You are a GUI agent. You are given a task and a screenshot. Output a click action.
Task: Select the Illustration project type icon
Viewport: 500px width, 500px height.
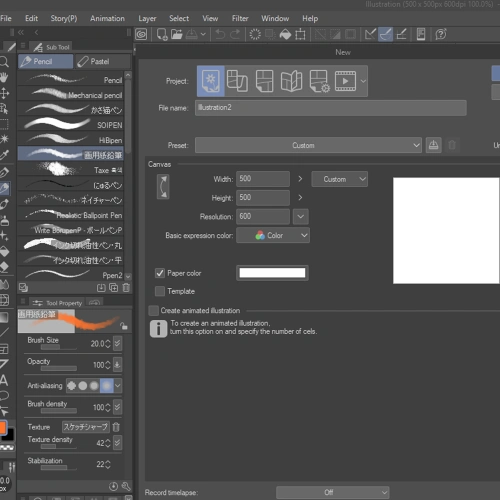click(x=210, y=81)
